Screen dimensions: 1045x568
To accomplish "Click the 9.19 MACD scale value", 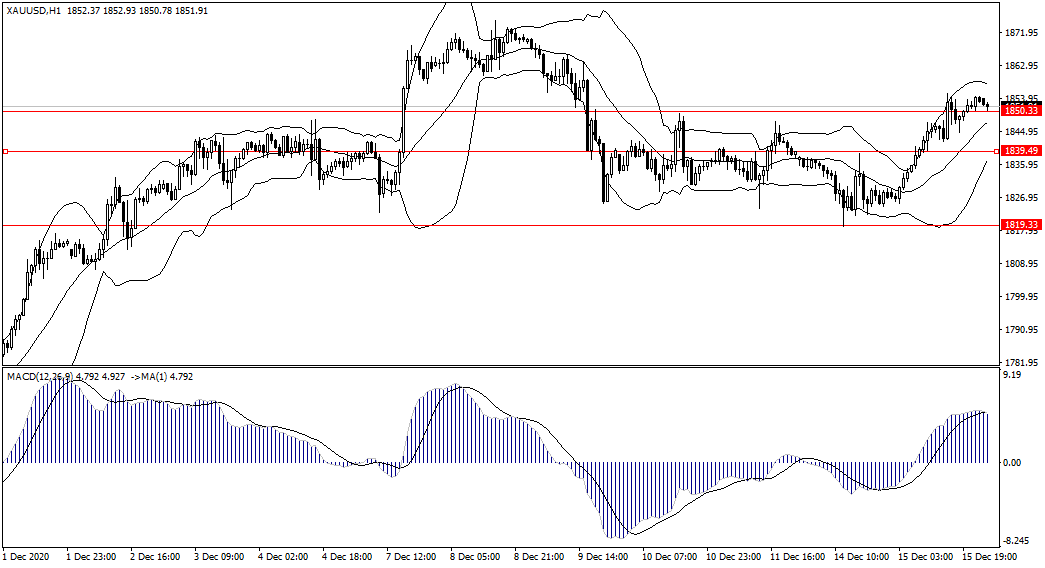I will coord(1013,376).
